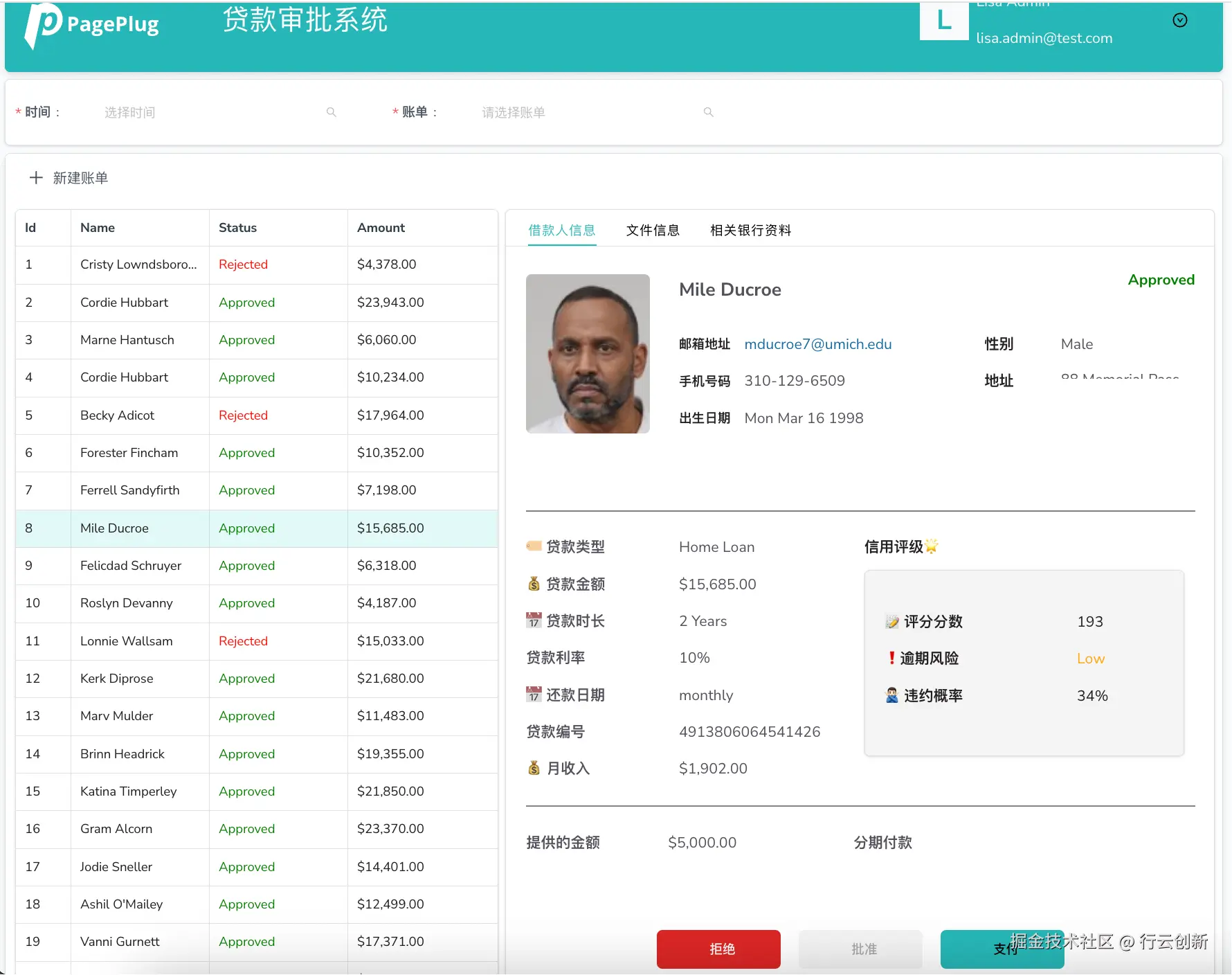Select the Gram Alcorn row
This screenshot has height=975, width=1232.
257,829
